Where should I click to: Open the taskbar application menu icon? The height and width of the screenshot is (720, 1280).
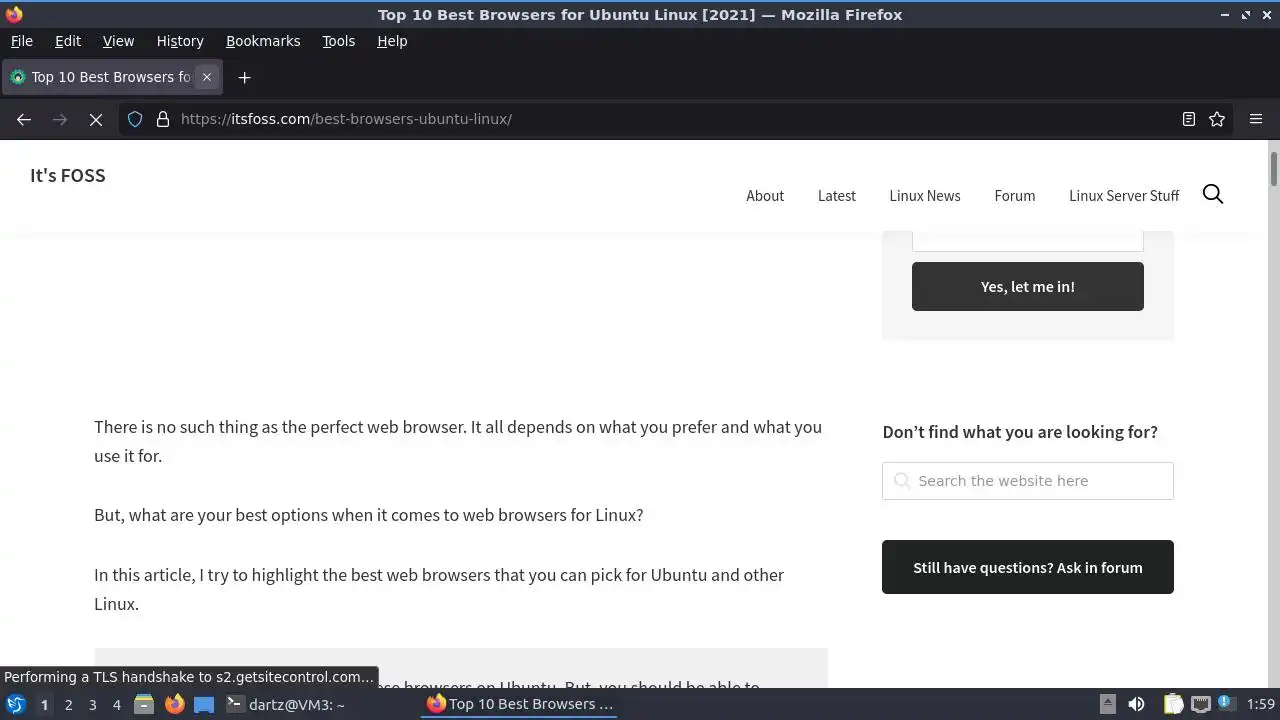click(16, 705)
